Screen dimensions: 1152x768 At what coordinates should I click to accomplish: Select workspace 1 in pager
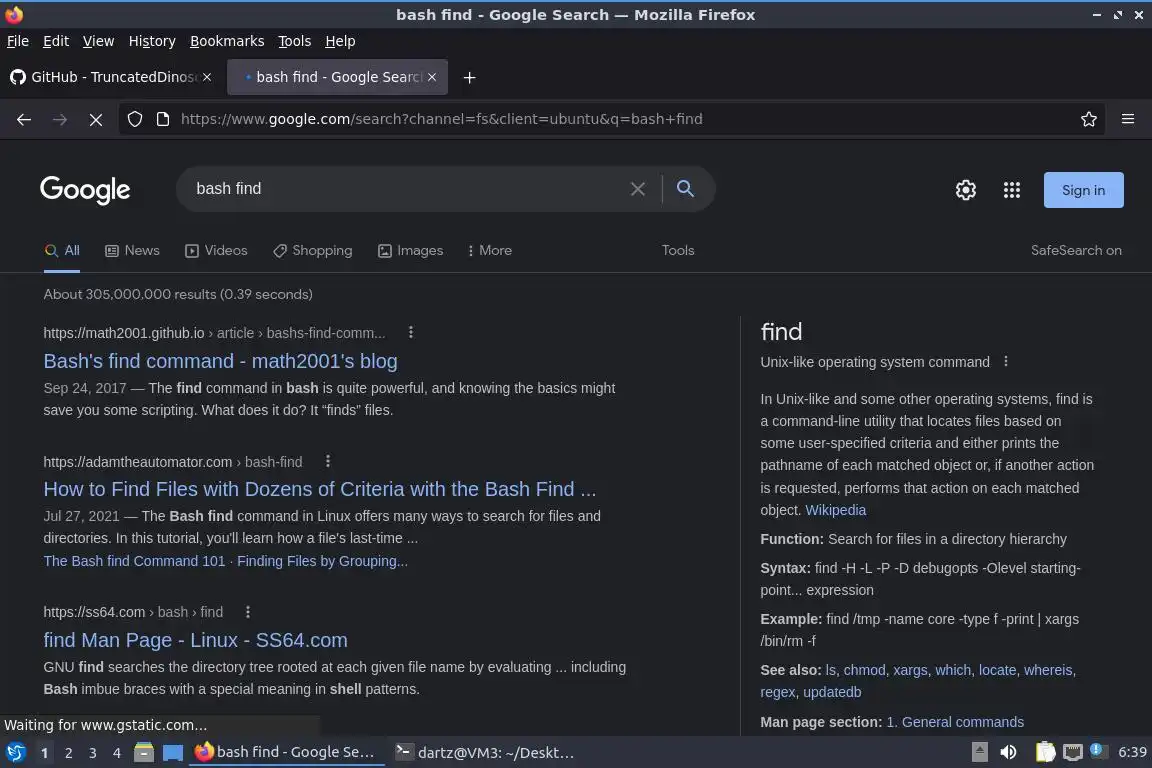point(44,753)
